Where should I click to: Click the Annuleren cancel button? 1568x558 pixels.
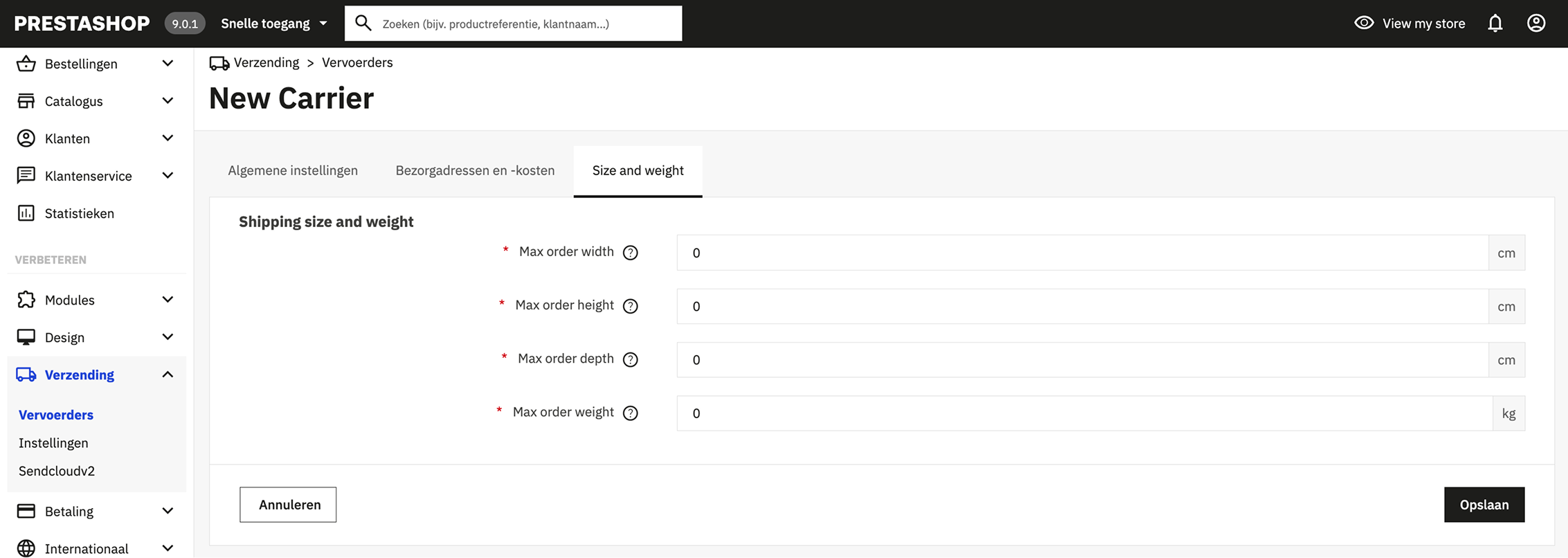tap(288, 505)
